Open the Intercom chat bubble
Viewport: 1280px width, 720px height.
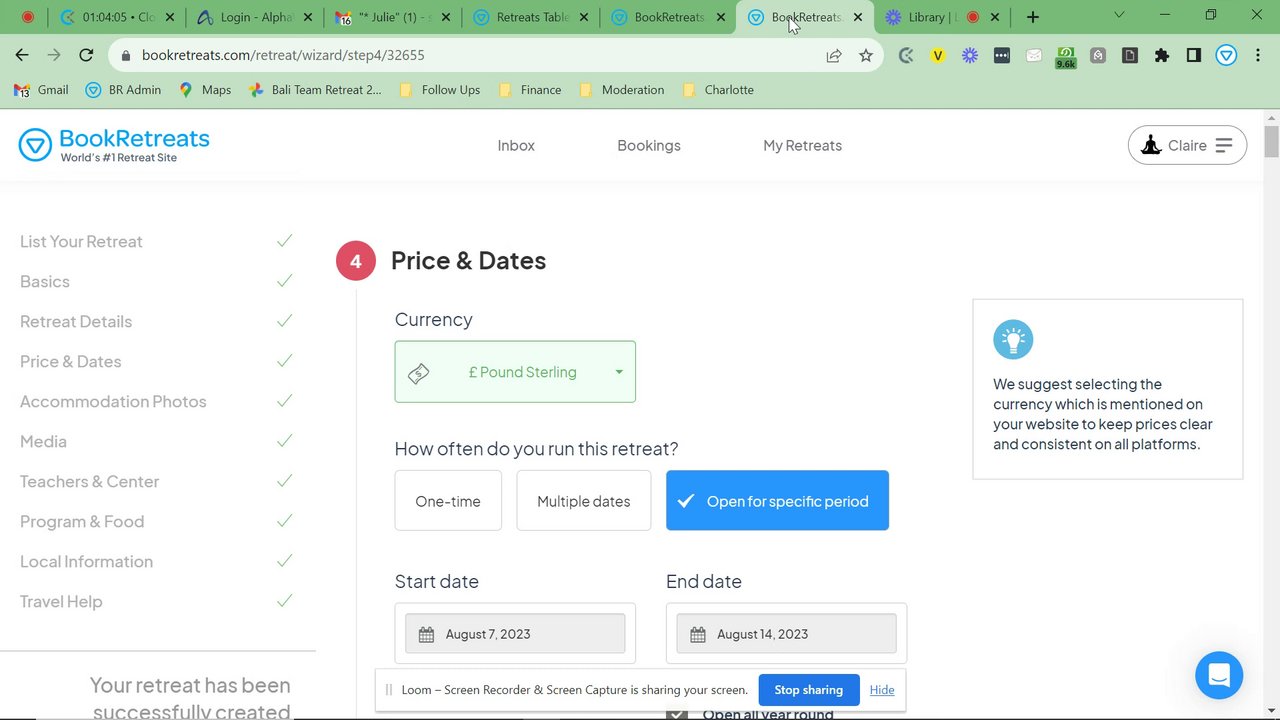pos(1218,676)
